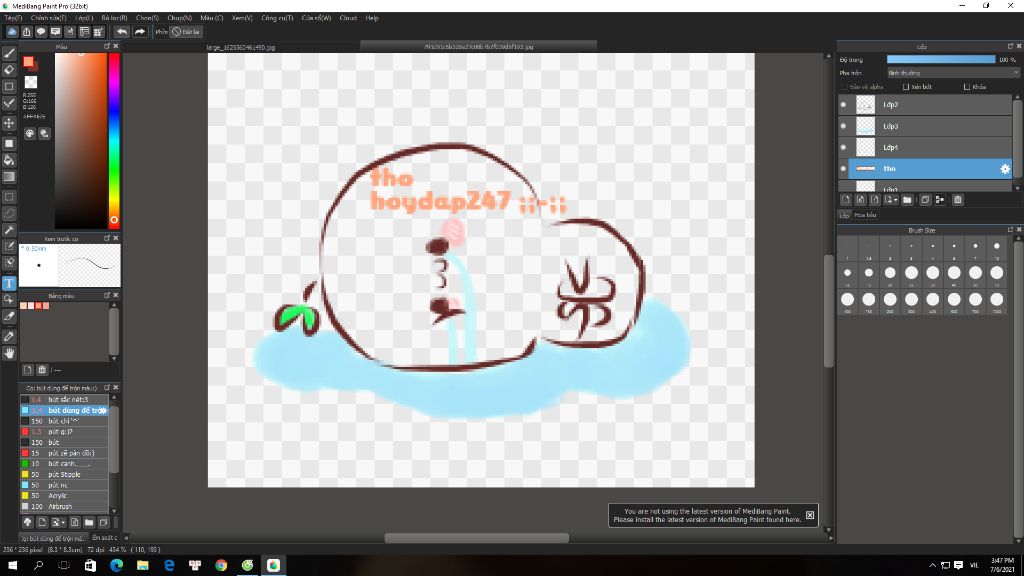
Task: Undock the Bảng màu palette panel
Action: coord(106,295)
